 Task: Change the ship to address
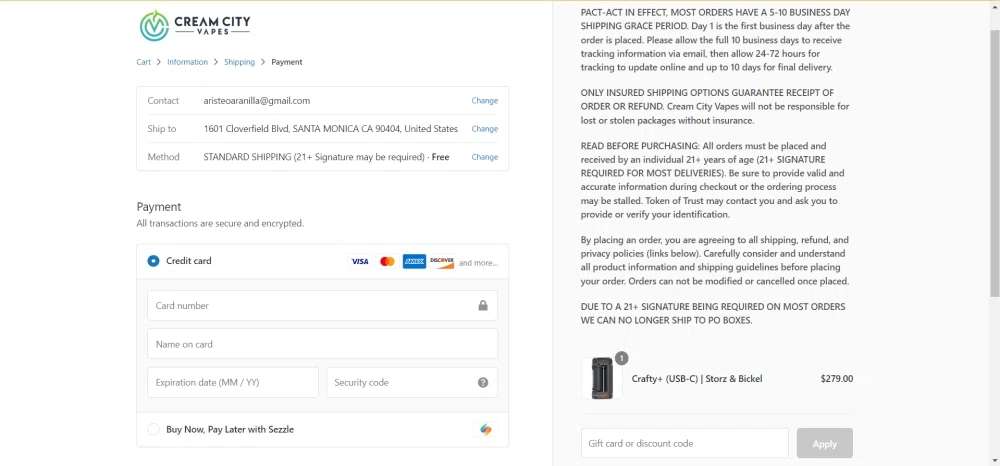[485, 129]
